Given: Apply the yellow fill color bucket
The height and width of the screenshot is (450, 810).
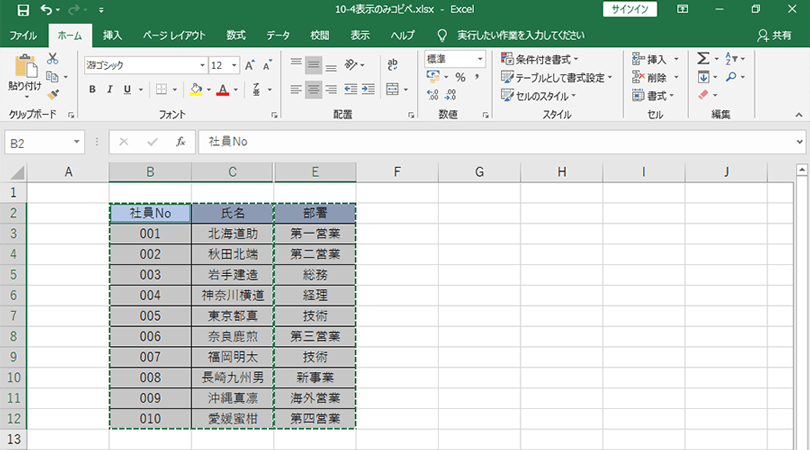Looking at the screenshot, I should coord(196,89).
